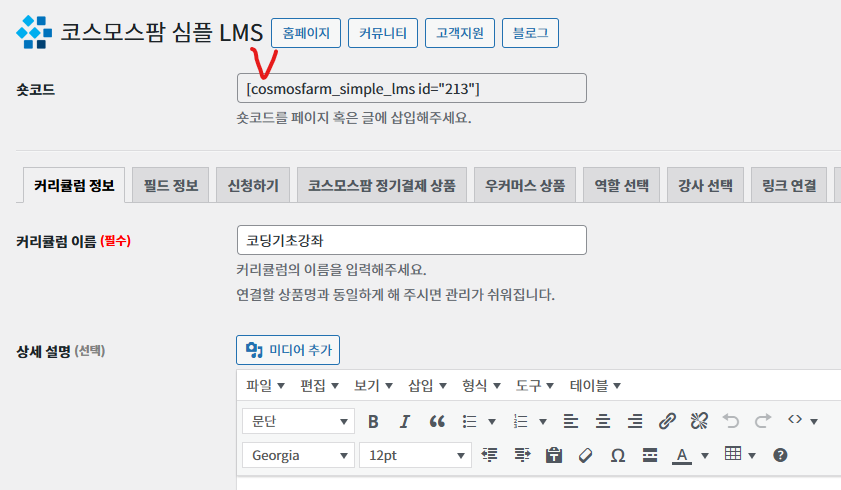Open the 파일 menu
This screenshot has width=841, height=490.
coord(265,385)
